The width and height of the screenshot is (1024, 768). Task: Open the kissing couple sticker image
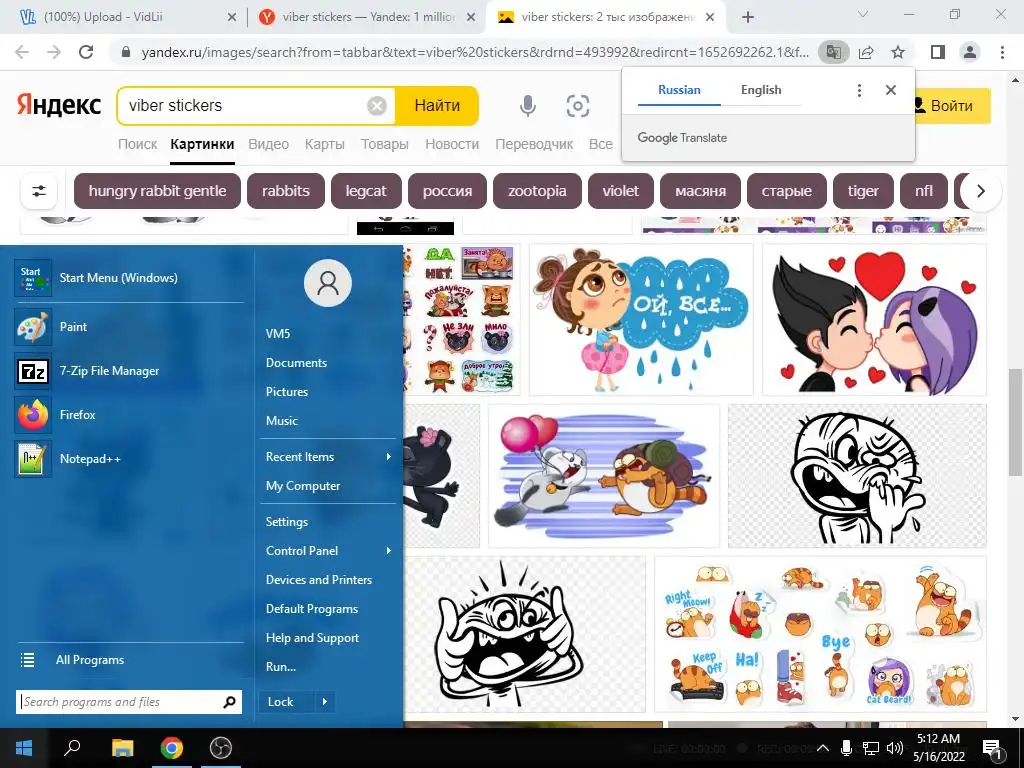point(874,319)
